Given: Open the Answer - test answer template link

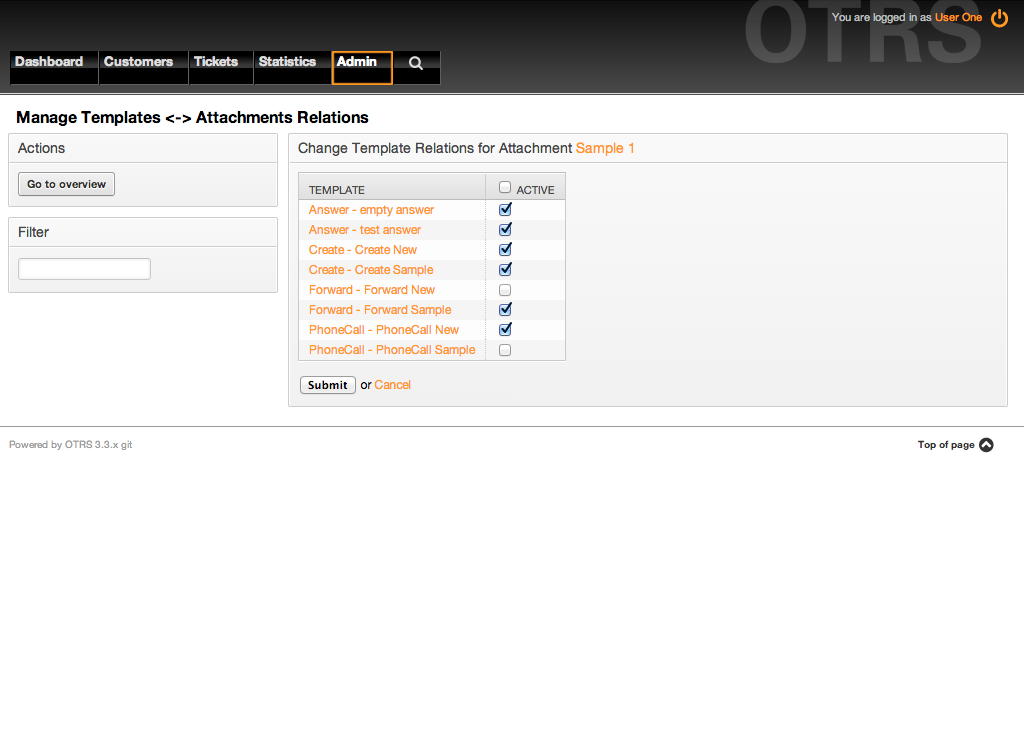Looking at the screenshot, I should pyautogui.click(x=364, y=230).
